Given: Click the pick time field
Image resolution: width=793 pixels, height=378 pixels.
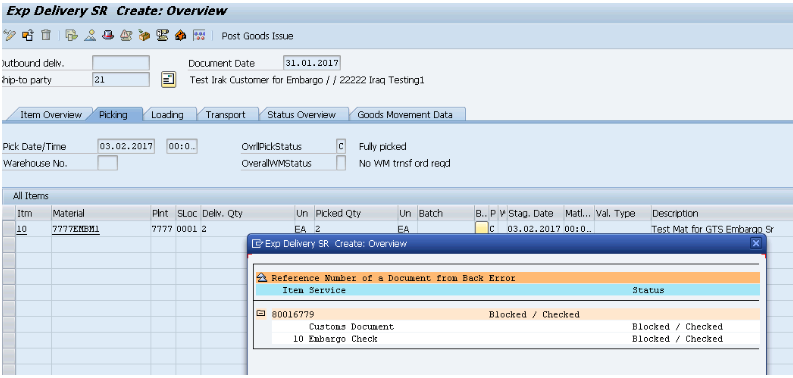Looking at the screenshot, I should (182, 147).
